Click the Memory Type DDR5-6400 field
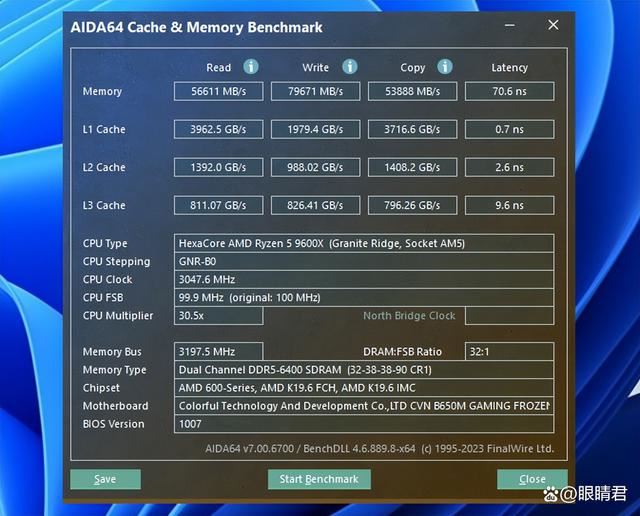This screenshot has width=640, height=516. pyautogui.click(x=364, y=370)
